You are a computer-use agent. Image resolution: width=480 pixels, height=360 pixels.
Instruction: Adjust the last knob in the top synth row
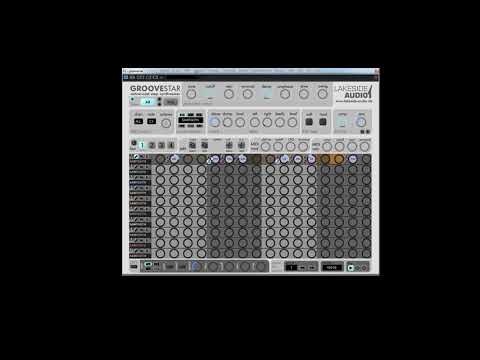tap(322, 94)
